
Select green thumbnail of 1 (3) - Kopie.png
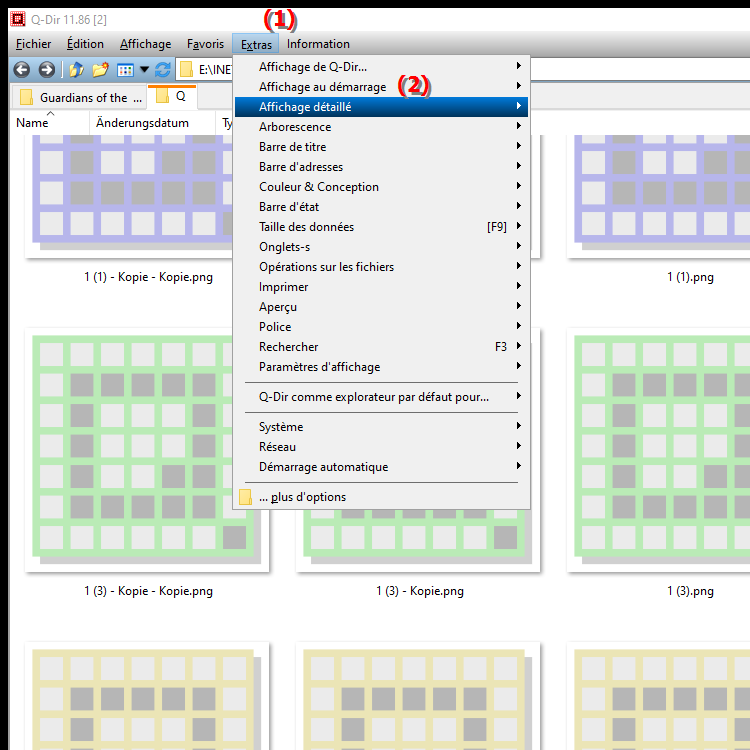click(418, 540)
